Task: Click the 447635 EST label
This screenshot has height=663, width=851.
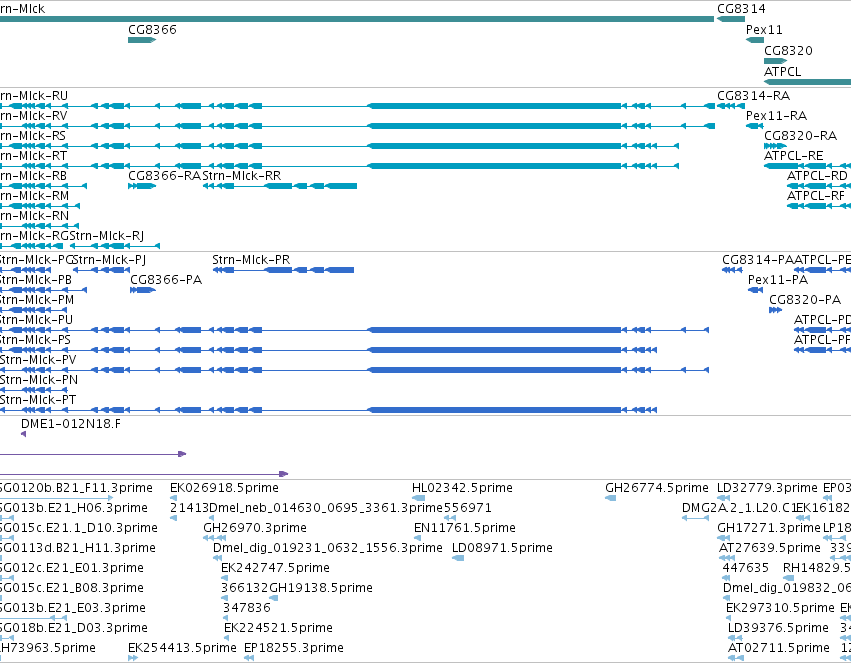Action: [x=746, y=568]
